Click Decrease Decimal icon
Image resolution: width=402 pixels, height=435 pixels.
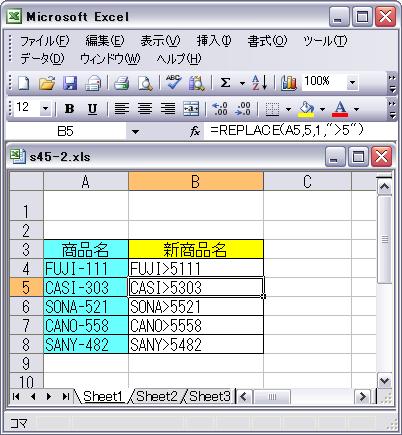coord(243,109)
